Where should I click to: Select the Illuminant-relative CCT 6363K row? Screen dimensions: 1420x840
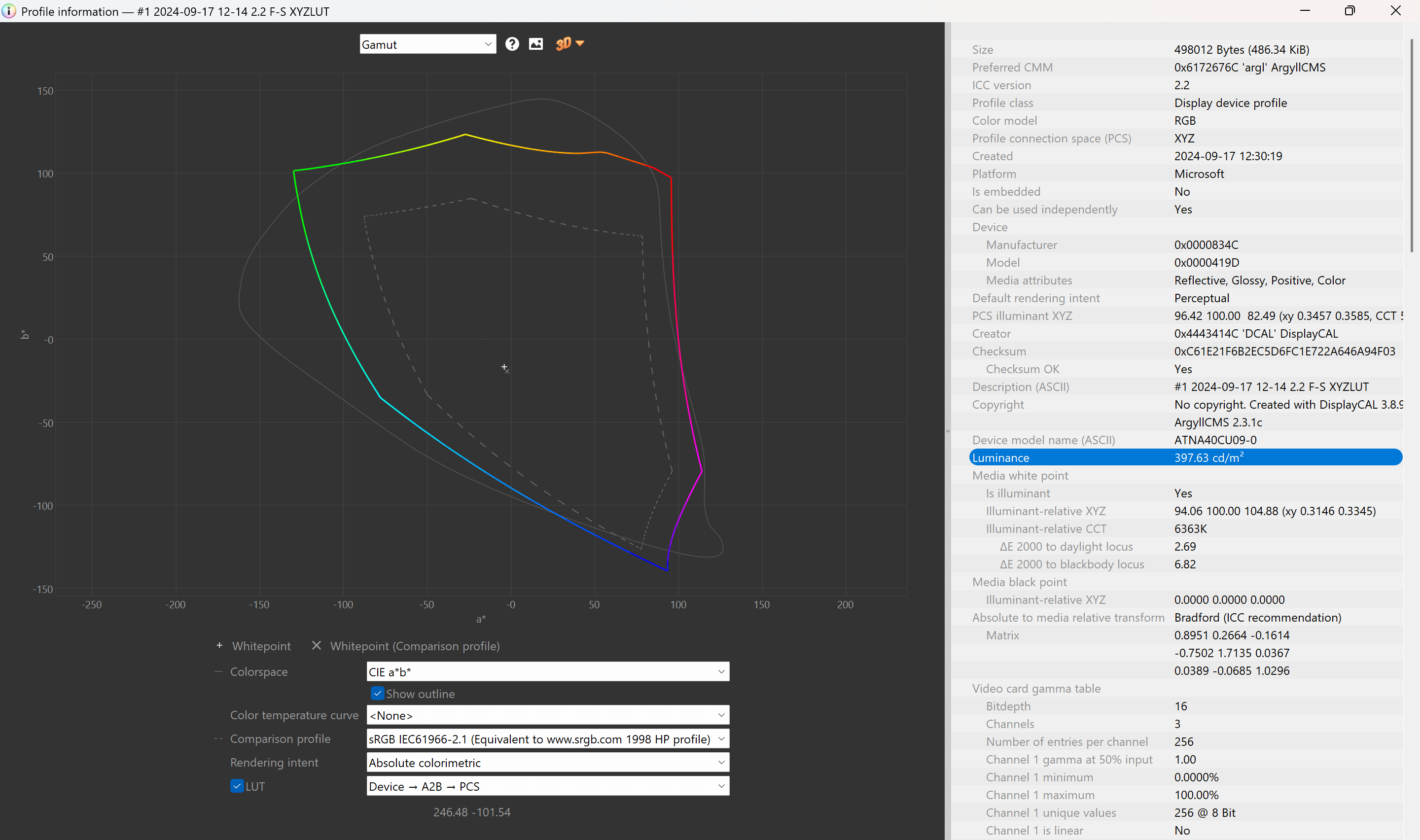click(1186, 528)
